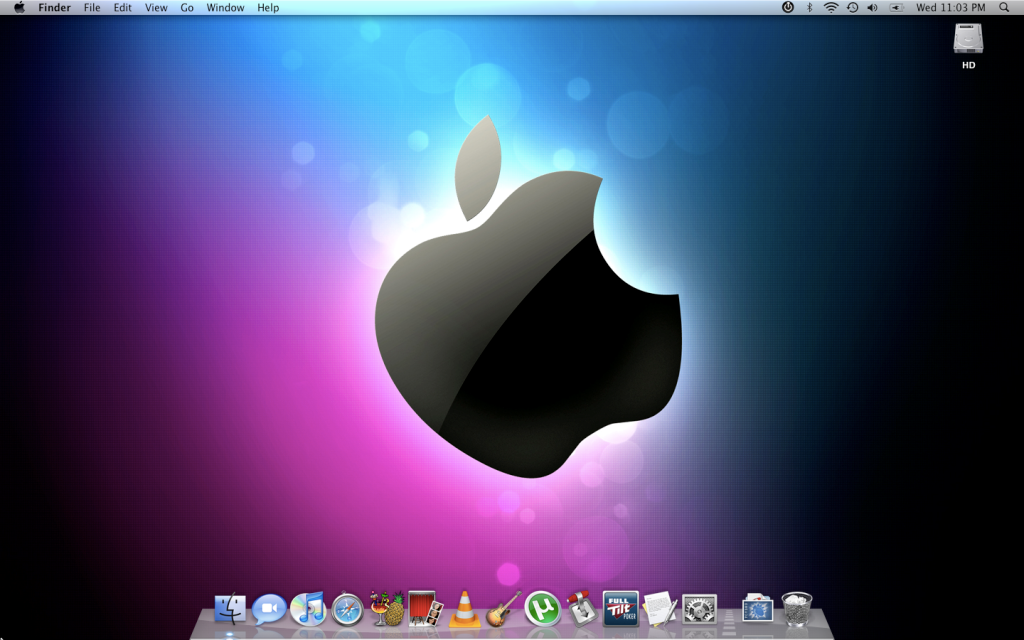Image resolution: width=1024 pixels, height=640 pixels.
Task: Open the View menu
Action: point(156,8)
